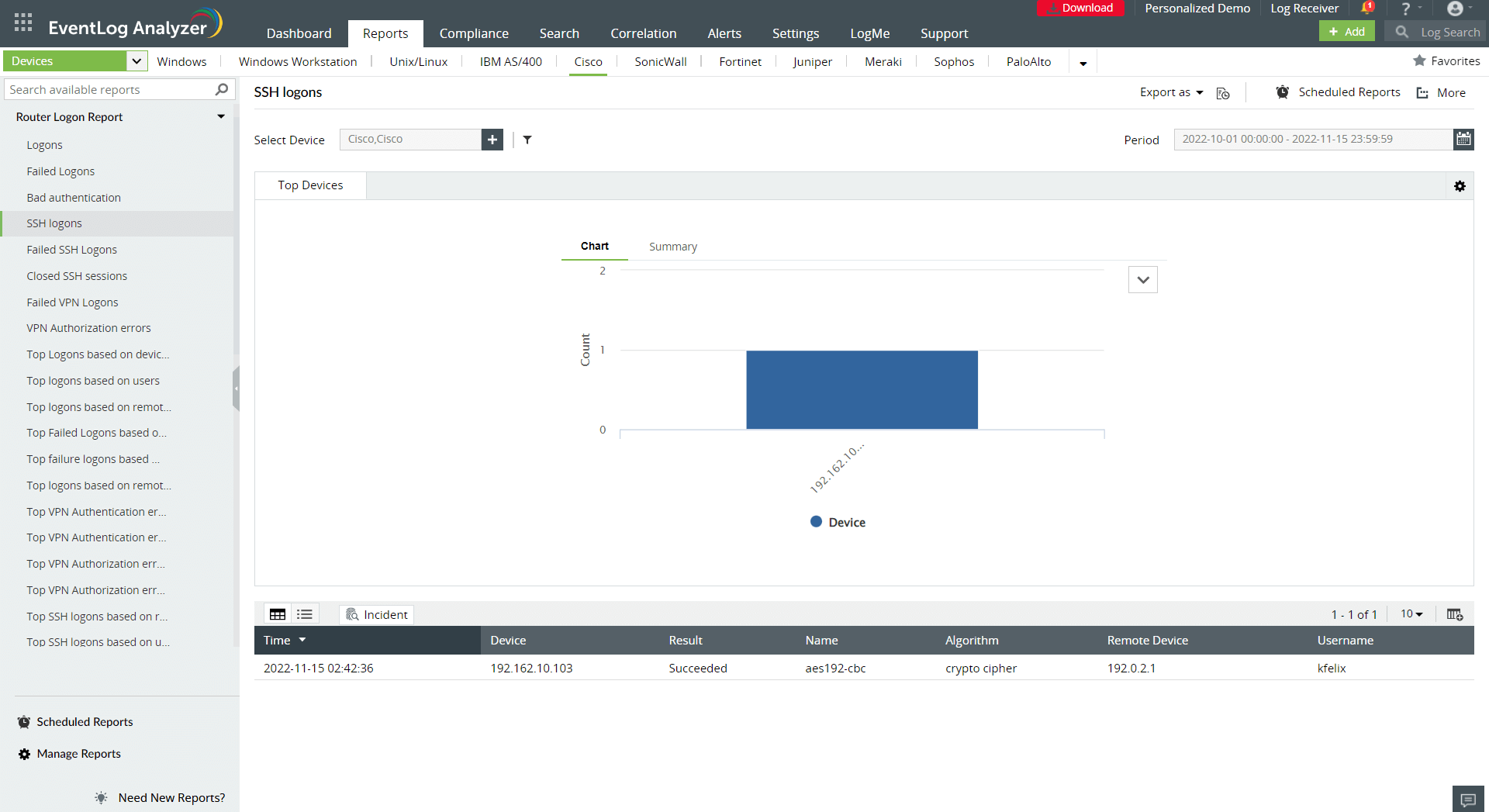Viewport: 1489px width, 812px height.
Task: Click the Select Device input field
Action: click(410, 140)
